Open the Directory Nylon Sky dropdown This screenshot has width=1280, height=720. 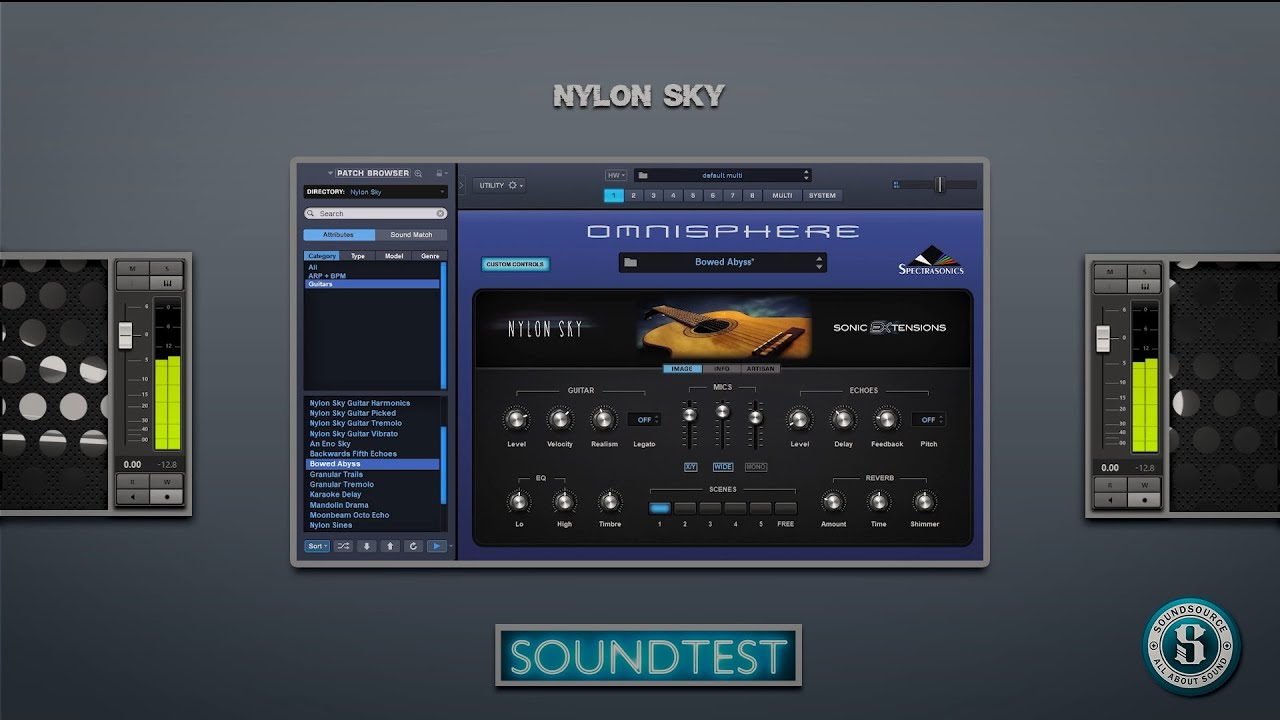pos(375,191)
